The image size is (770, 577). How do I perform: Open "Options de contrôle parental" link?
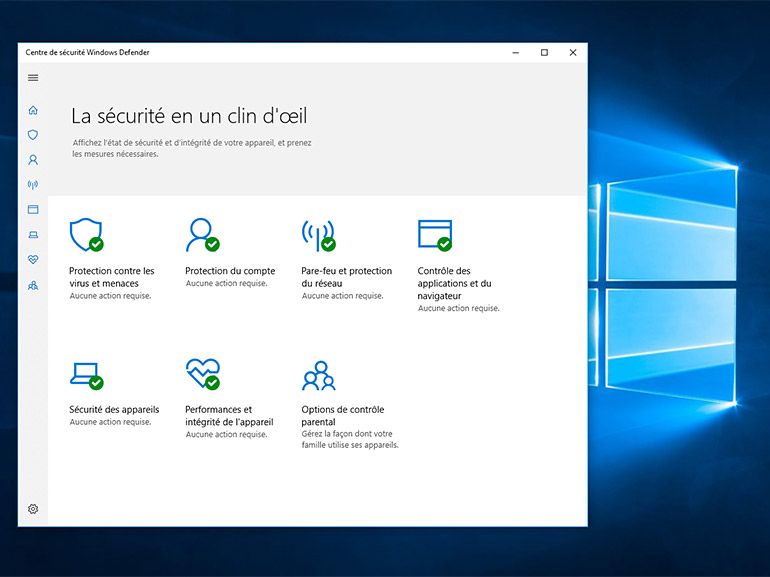tap(342, 416)
